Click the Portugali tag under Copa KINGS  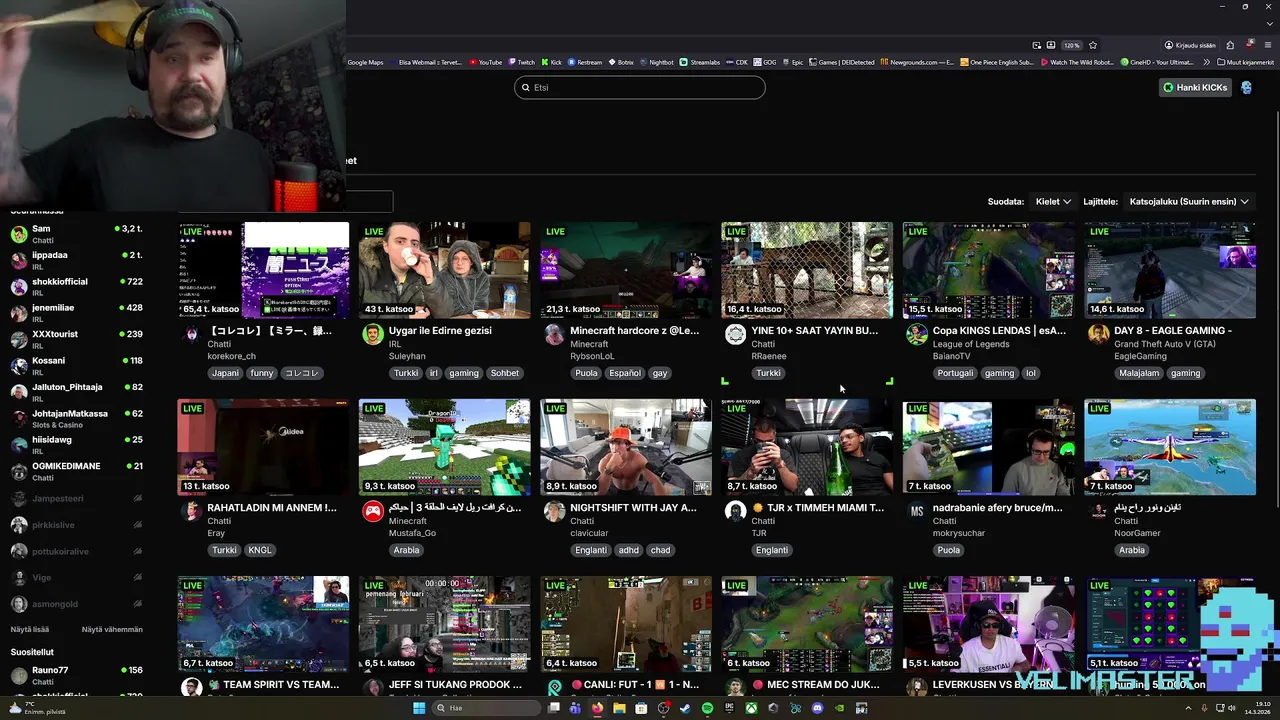(x=955, y=373)
